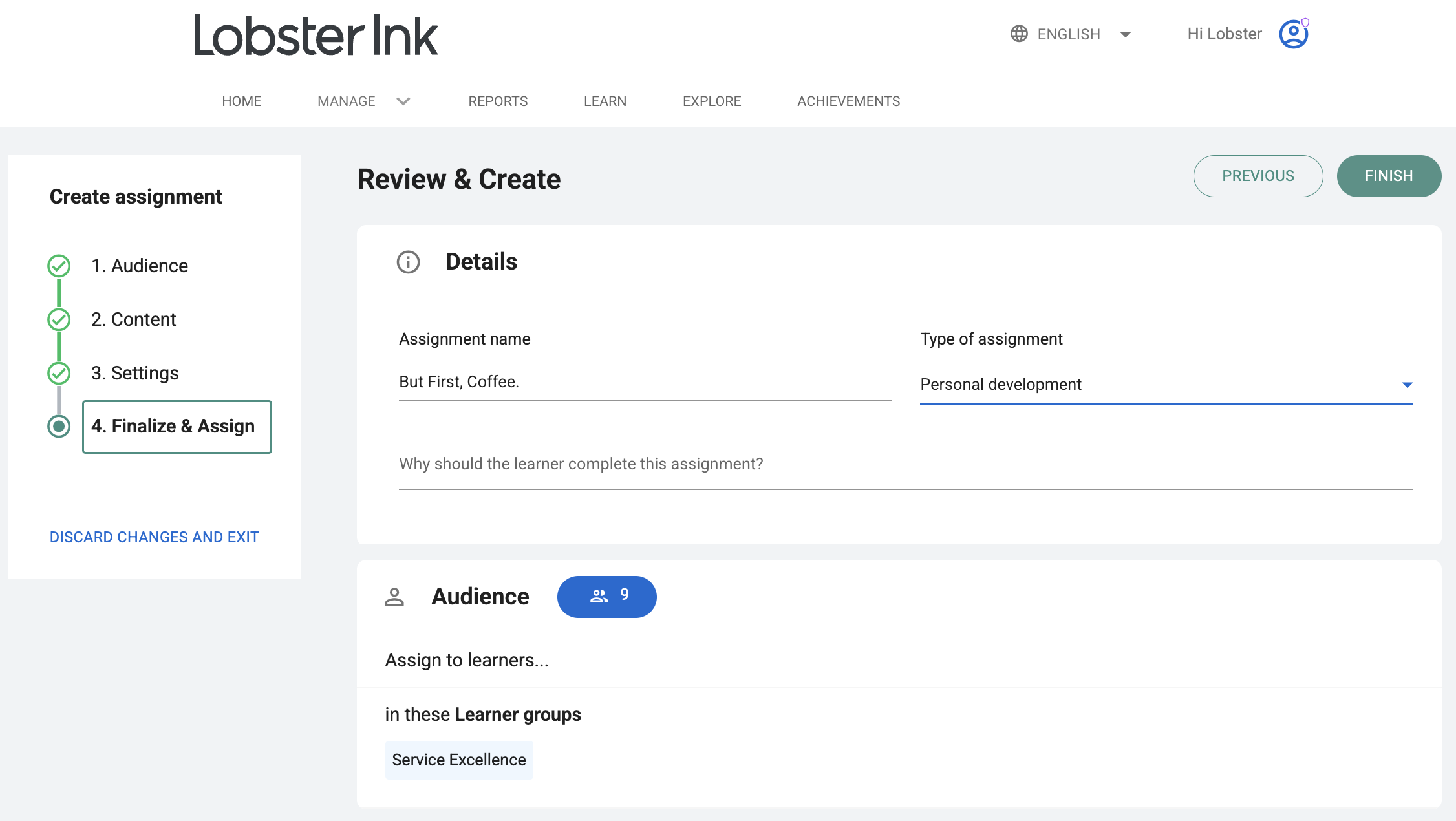Open the EXPLORE menu
Viewport: 1456px width, 821px height.
(712, 101)
